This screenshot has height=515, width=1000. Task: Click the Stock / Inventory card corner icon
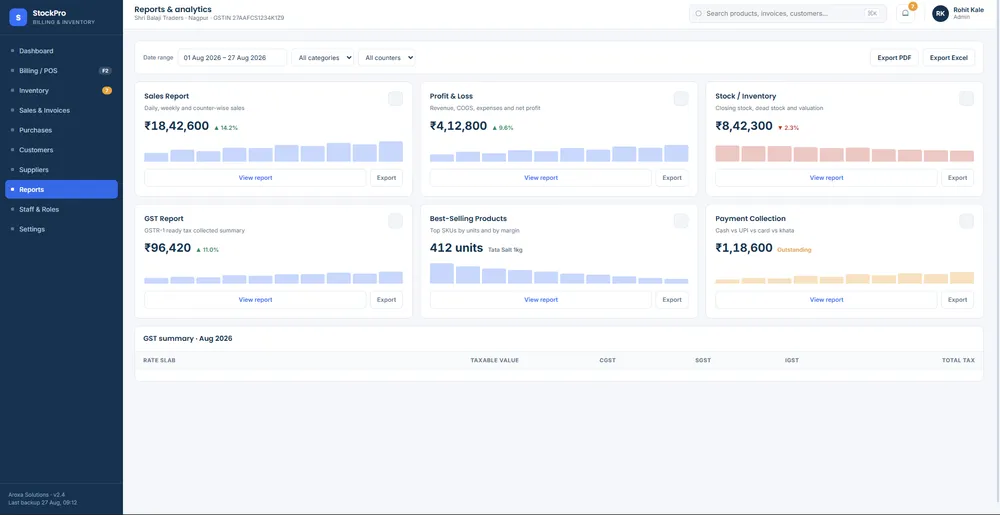tap(966, 98)
